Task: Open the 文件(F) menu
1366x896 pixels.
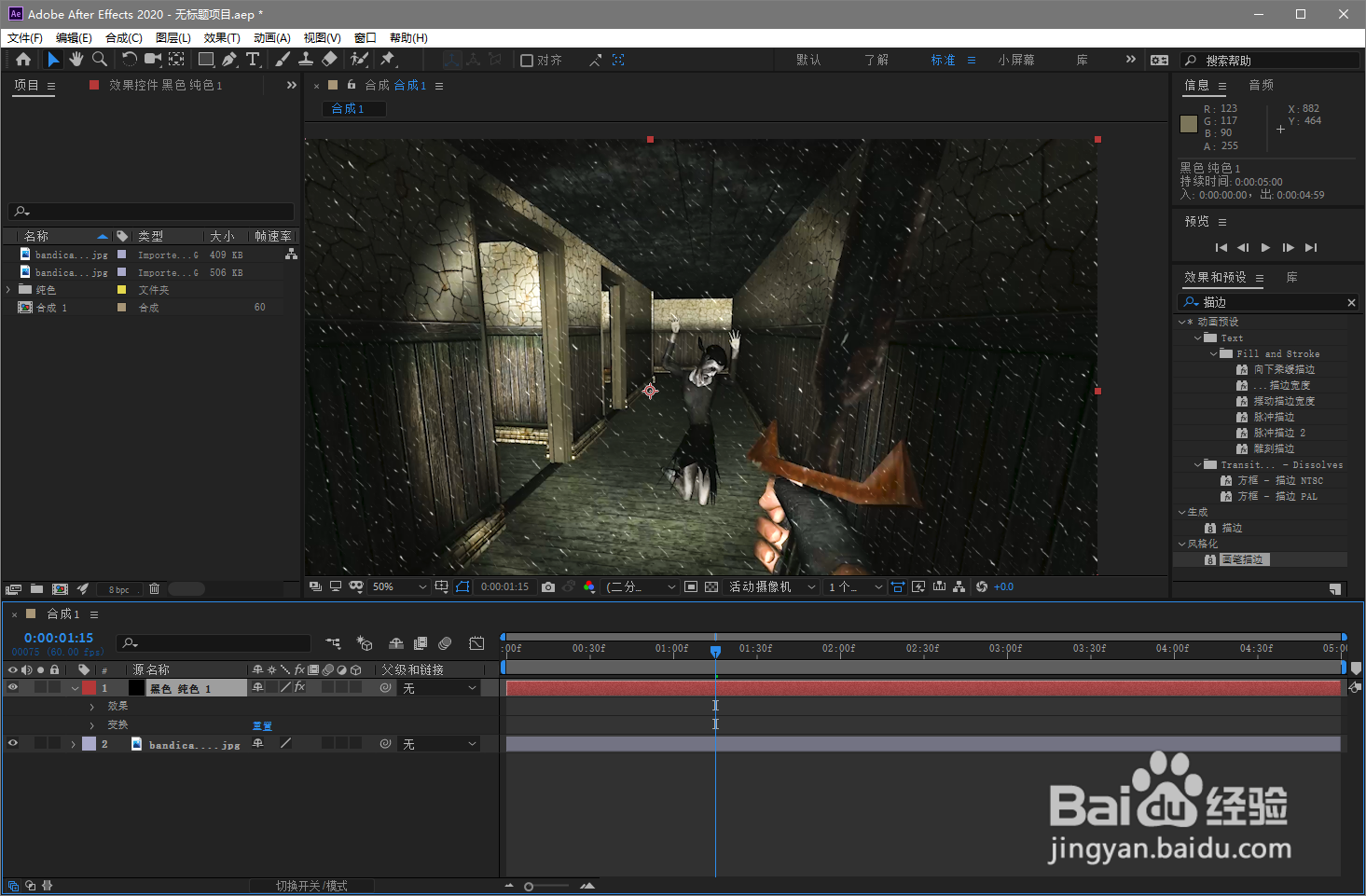Action: 25,38
